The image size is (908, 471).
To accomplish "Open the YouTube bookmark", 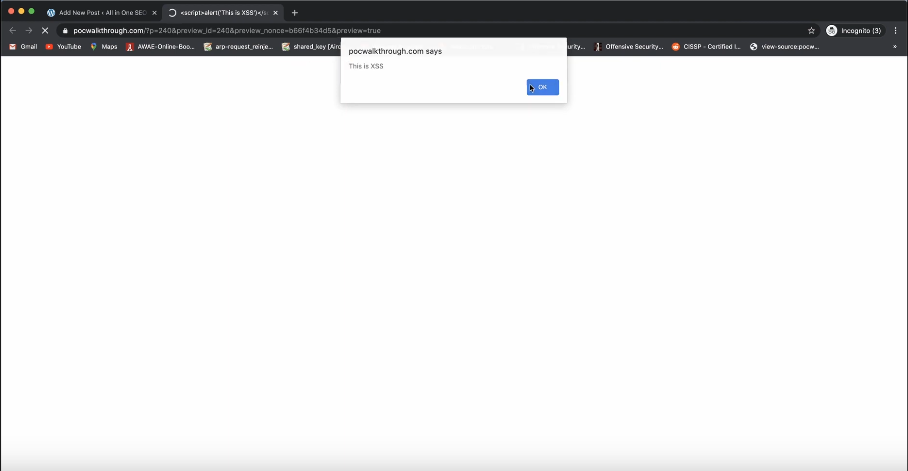I will (63, 46).
